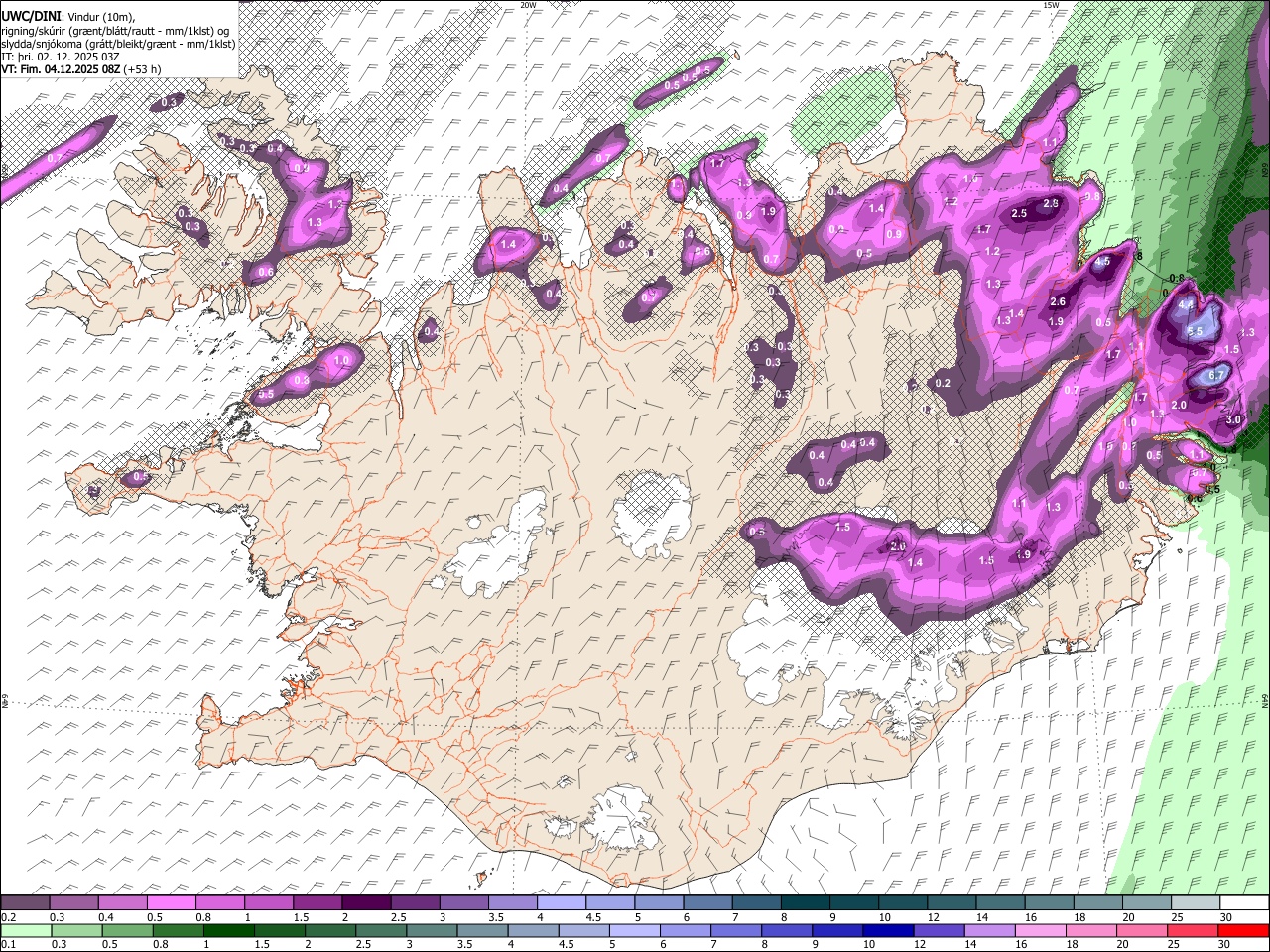
Task: Click the dusky purple first swatch of upper legend
Action: pyautogui.click(x=25, y=902)
